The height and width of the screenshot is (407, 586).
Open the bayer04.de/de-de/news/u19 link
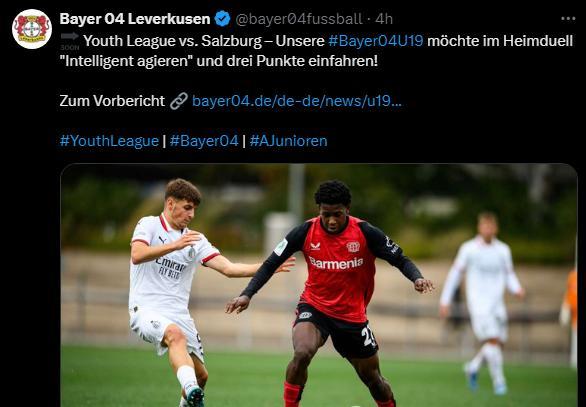297,101
